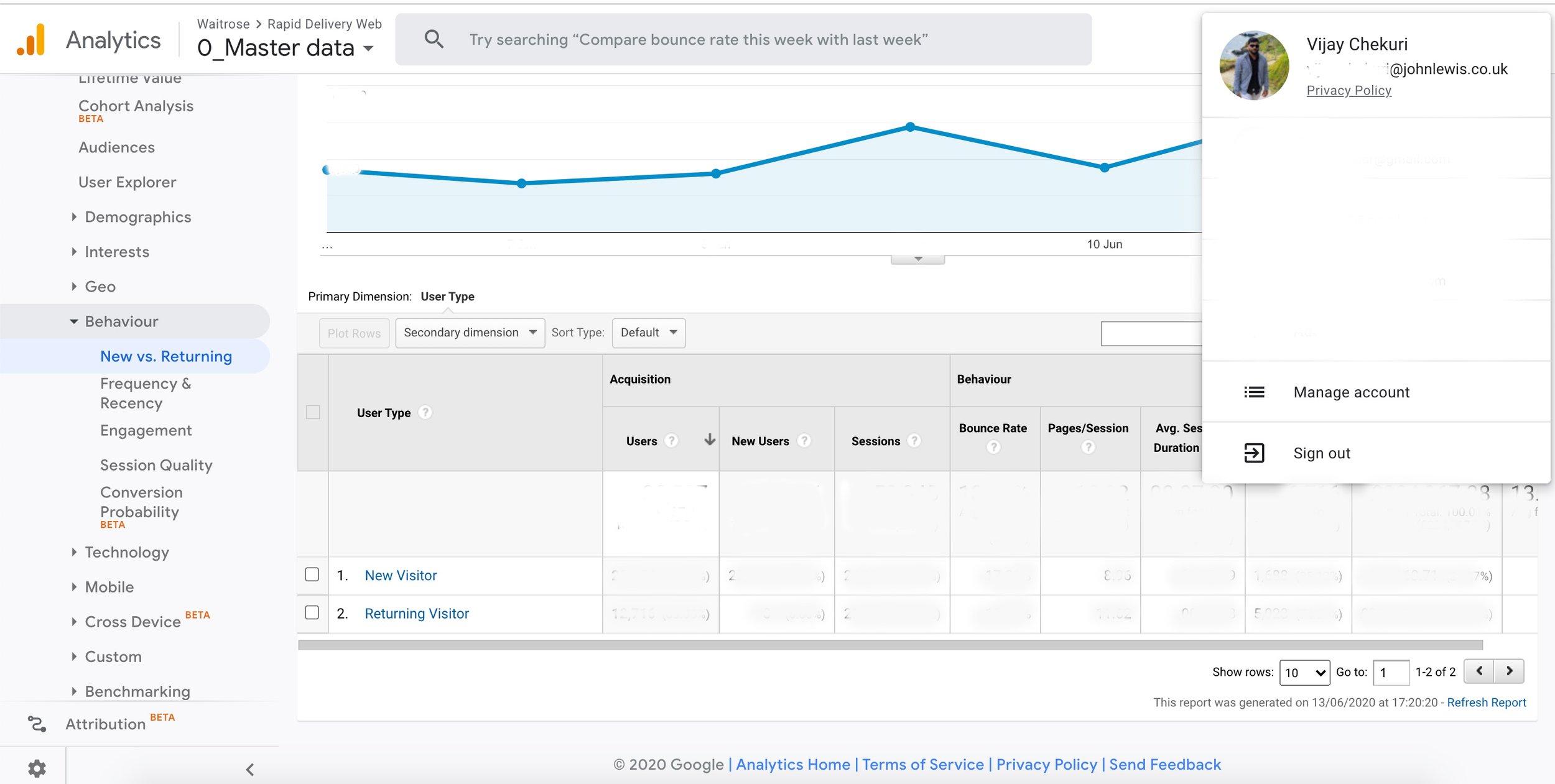Click the help icon beside New Users
The width and height of the screenshot is (1555, 784).
tap(804, 440)
